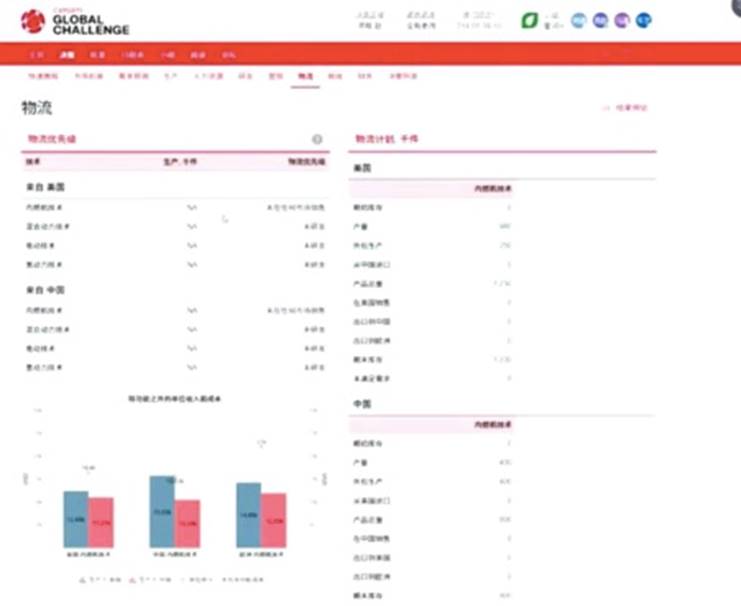Click the Cesim Global Challenge logo
This screenshot has height=606, width=741.
[x=75, y=21]
